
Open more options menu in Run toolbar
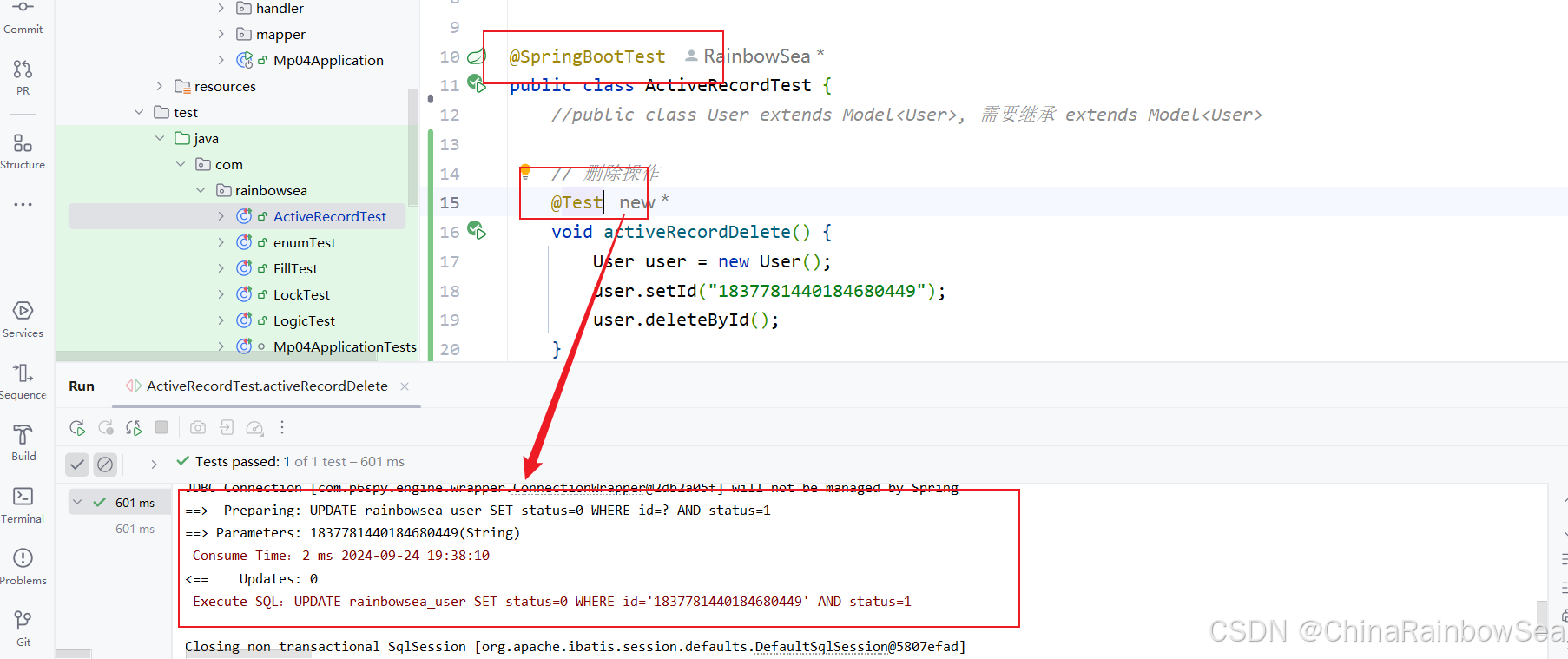click(282, 427)
